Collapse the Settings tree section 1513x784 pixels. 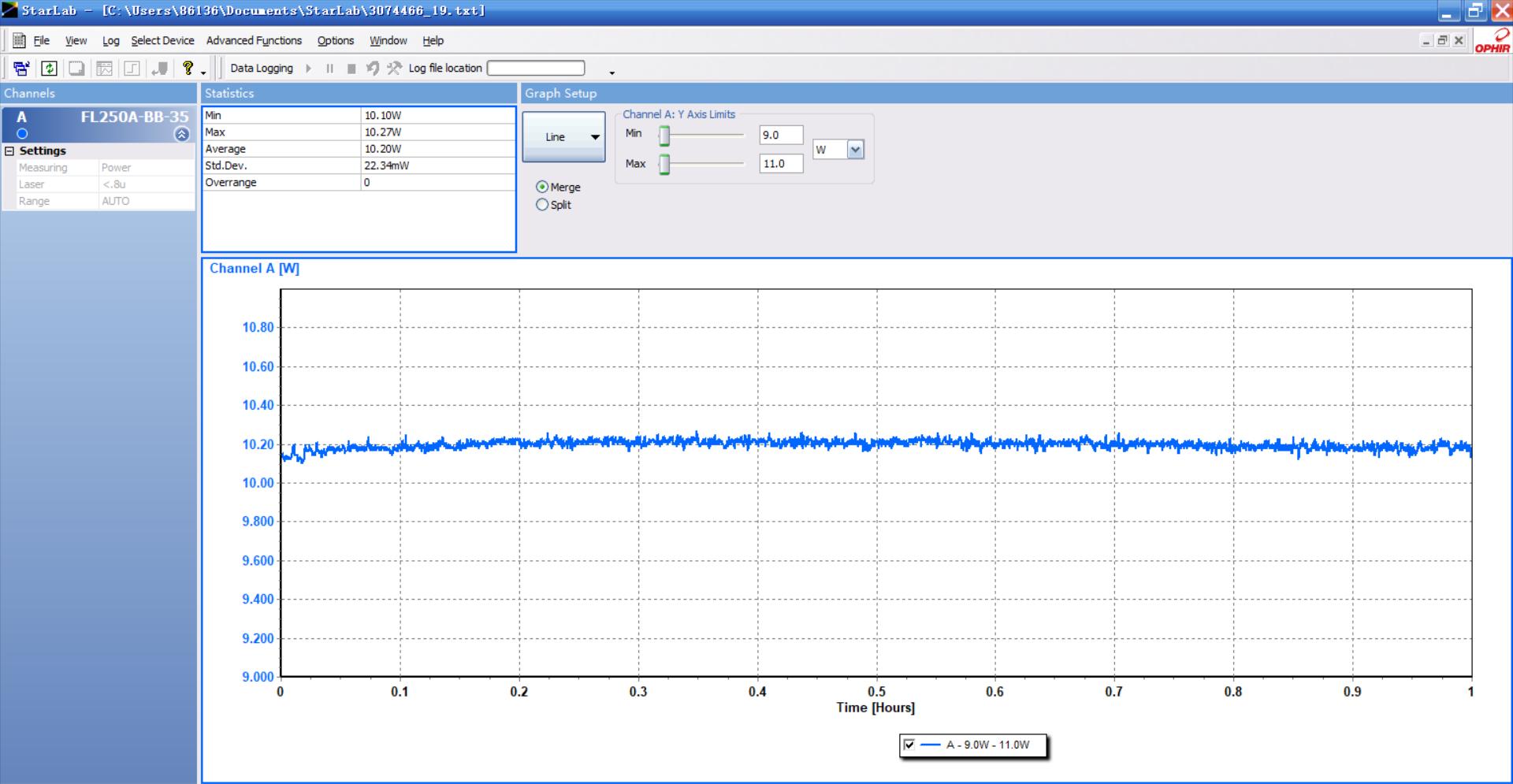(x=9, y=151)
